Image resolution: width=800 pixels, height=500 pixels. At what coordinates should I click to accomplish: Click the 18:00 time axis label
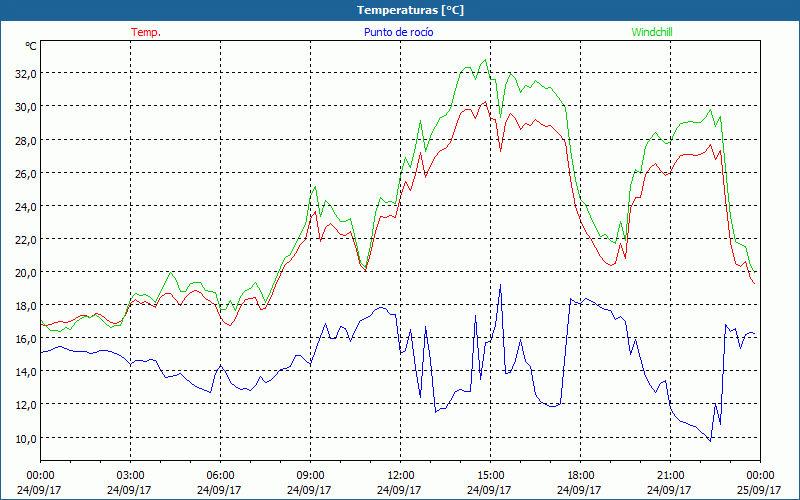[581, 475]
